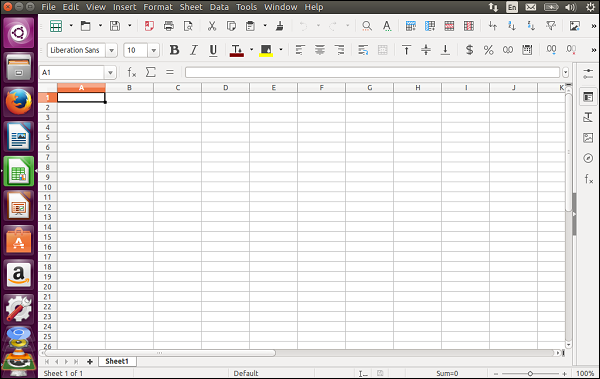
Task: Center cell content vertically
Action: coord(426,50)
